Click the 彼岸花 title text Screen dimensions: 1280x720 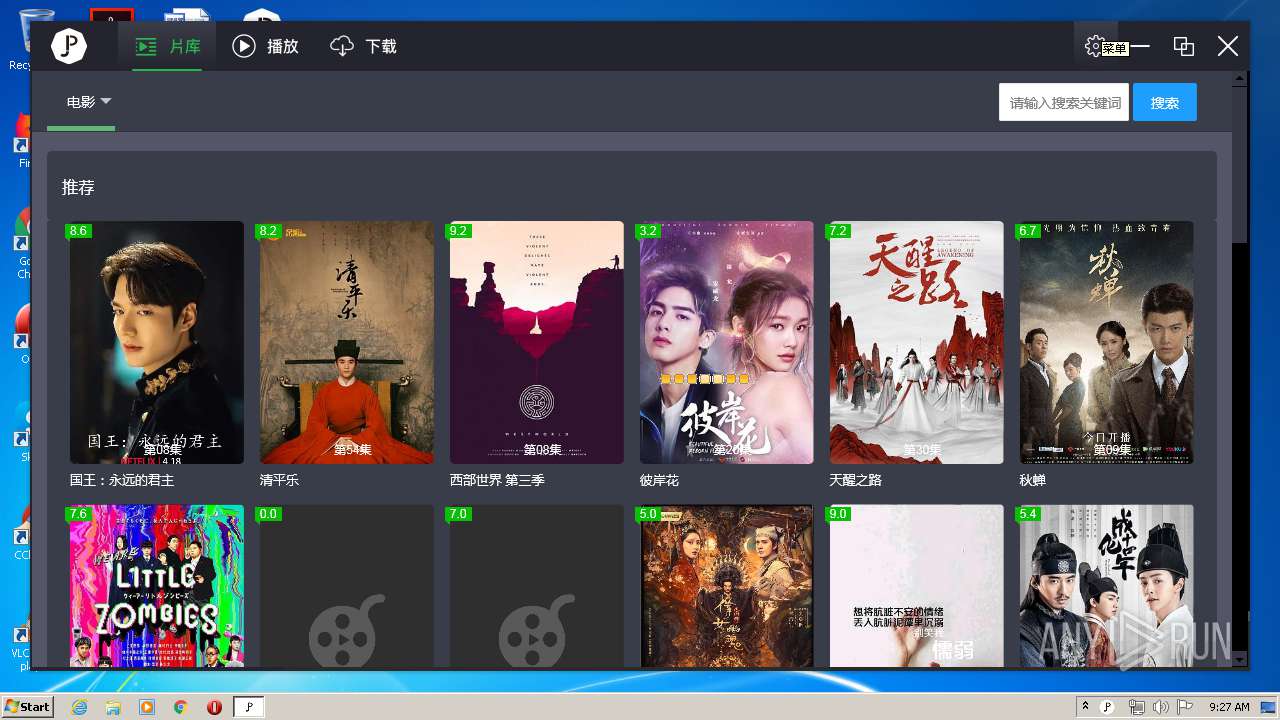pyautogui.click(x=659, y=481)
